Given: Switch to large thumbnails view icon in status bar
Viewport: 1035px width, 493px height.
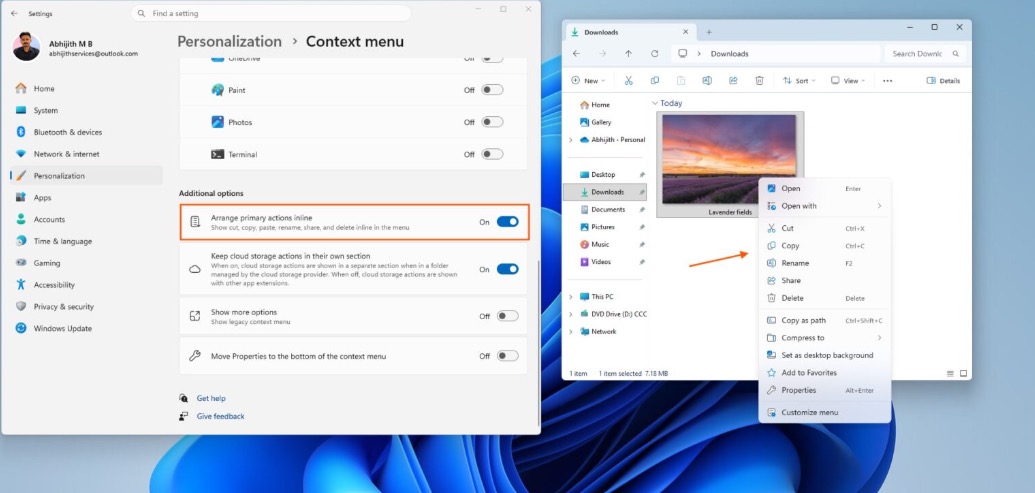Looking at the screenshot, I should pos(963,374).
